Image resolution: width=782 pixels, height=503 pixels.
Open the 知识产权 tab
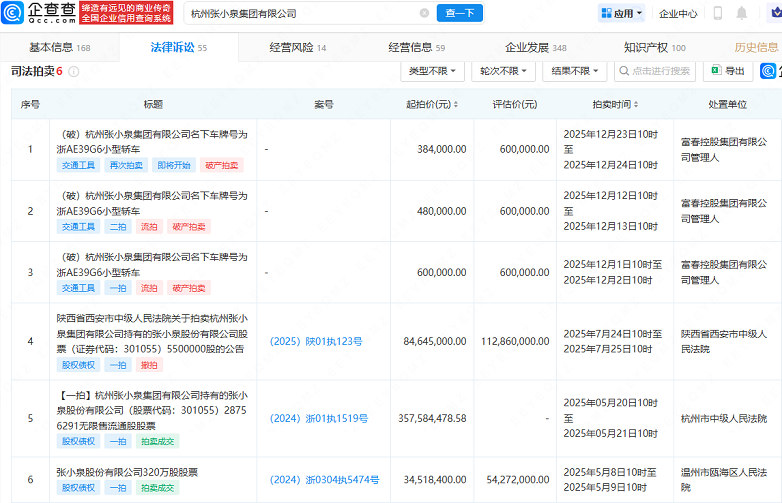(x=654, y=47)
